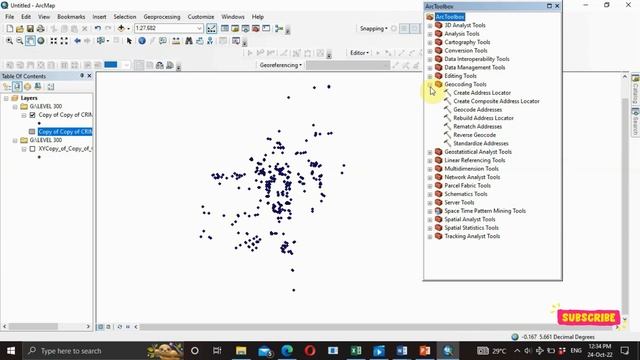Image resolution: width=640 pixels, height=360 pixels.
Task: Open a map document with the folder icon
Action: 20,29
